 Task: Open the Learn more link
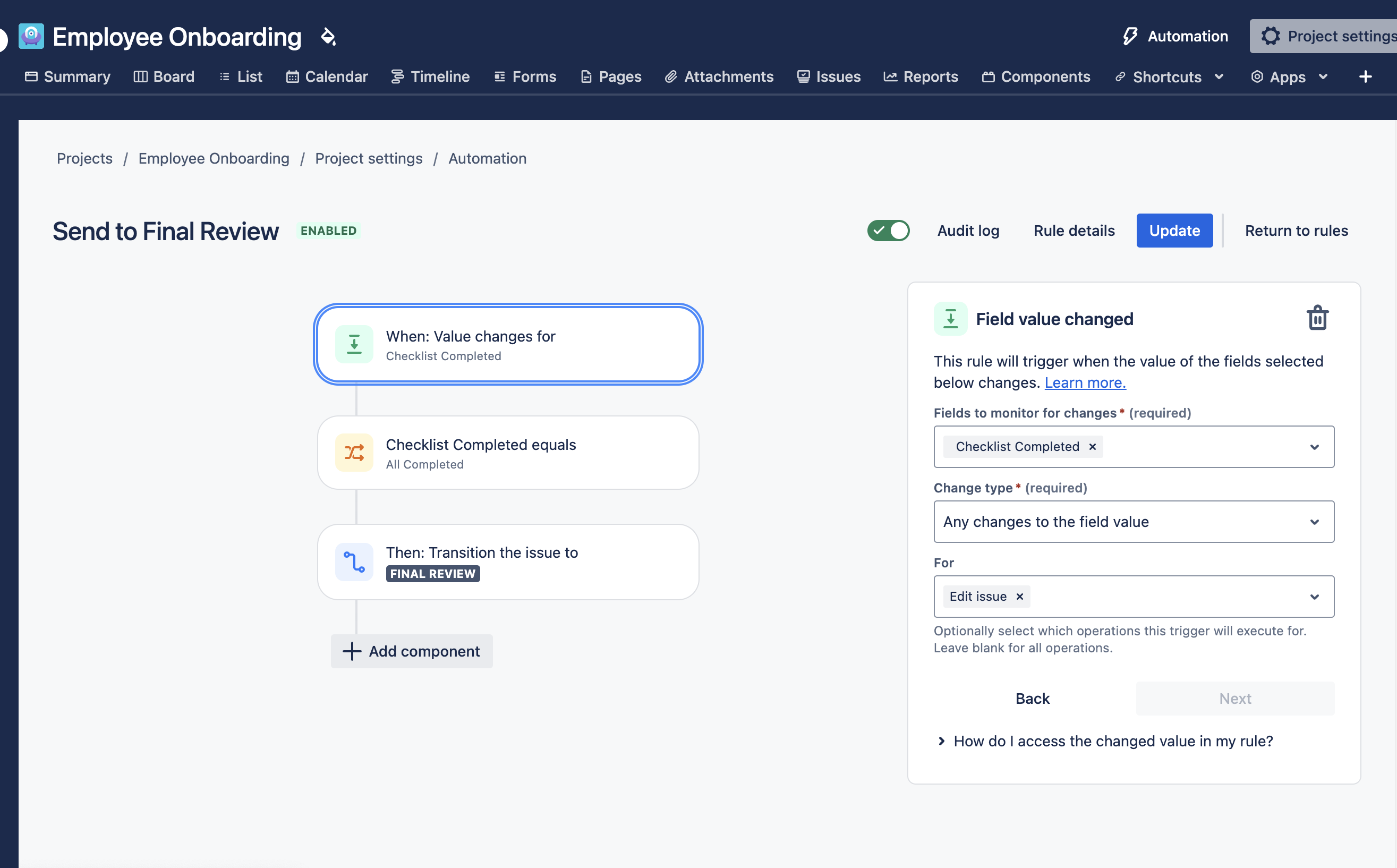point(1084,382)
